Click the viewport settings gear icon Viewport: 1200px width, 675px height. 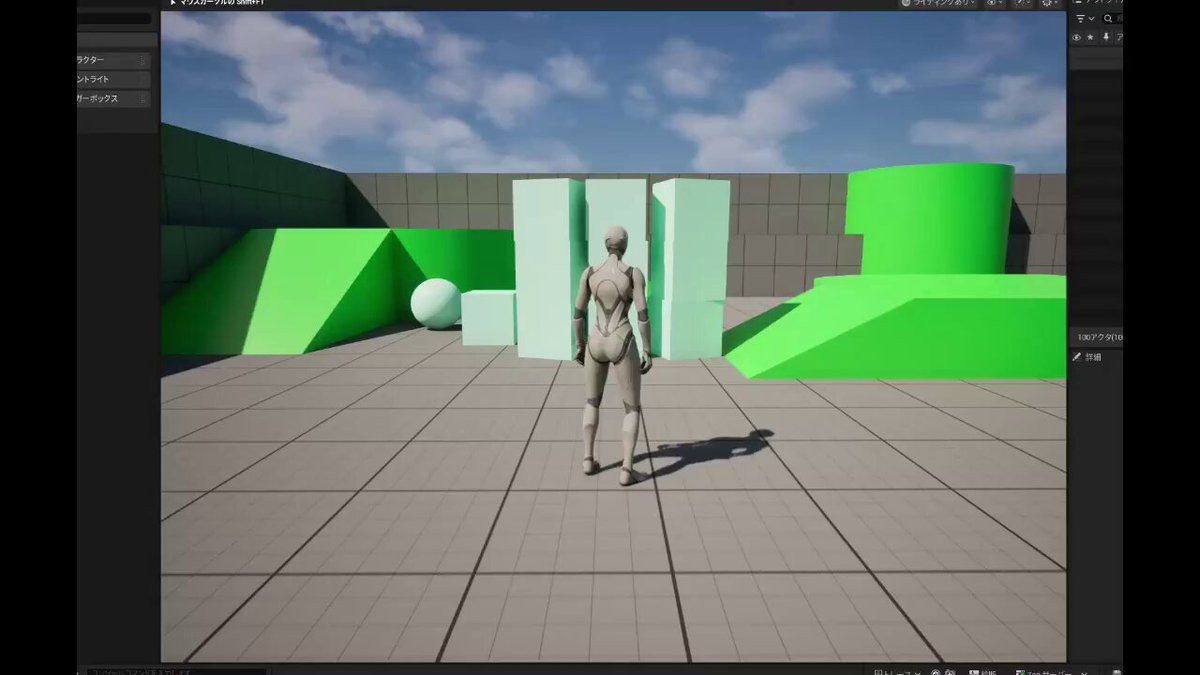coord(1050,4)
